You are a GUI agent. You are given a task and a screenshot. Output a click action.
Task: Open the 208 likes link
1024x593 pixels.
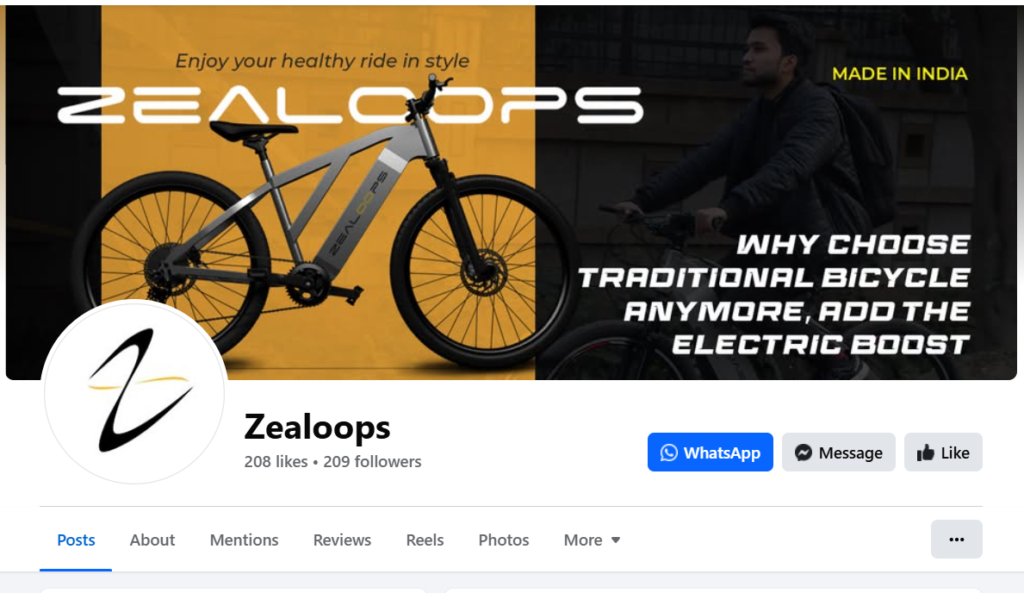click(x=276, y=462)
